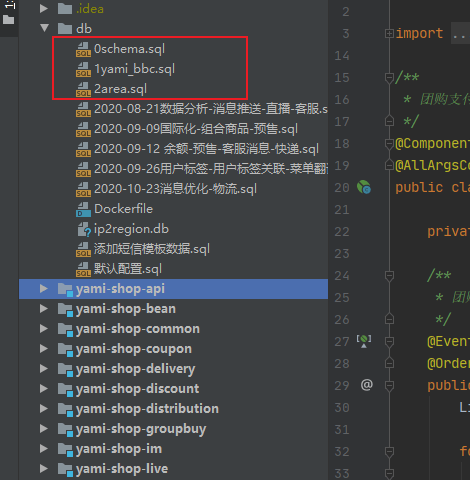Image resolution: width=470 pixels, height=480 pixels.
Task: Click the SQL icon of 0schema.sql
Action: tap(83, 49)
